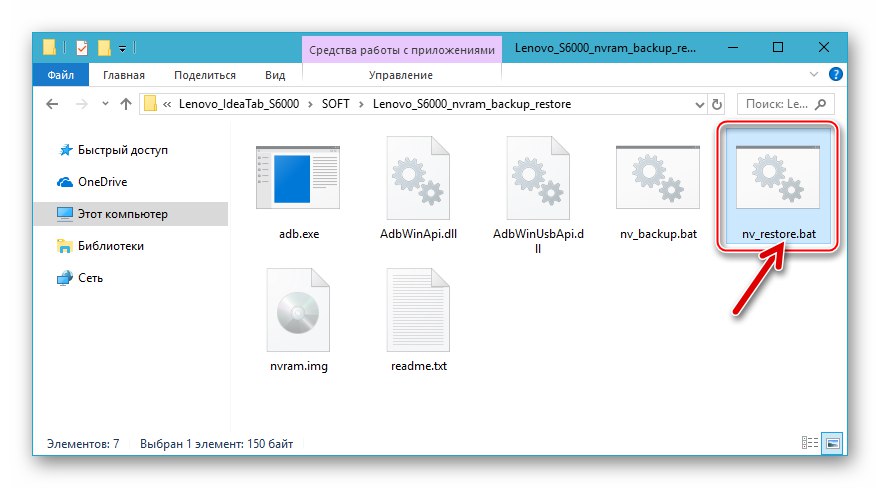Viewport: 880px width, 488px height.
Task: Open recent locations dropdown arrow
Action: [105, 104]
